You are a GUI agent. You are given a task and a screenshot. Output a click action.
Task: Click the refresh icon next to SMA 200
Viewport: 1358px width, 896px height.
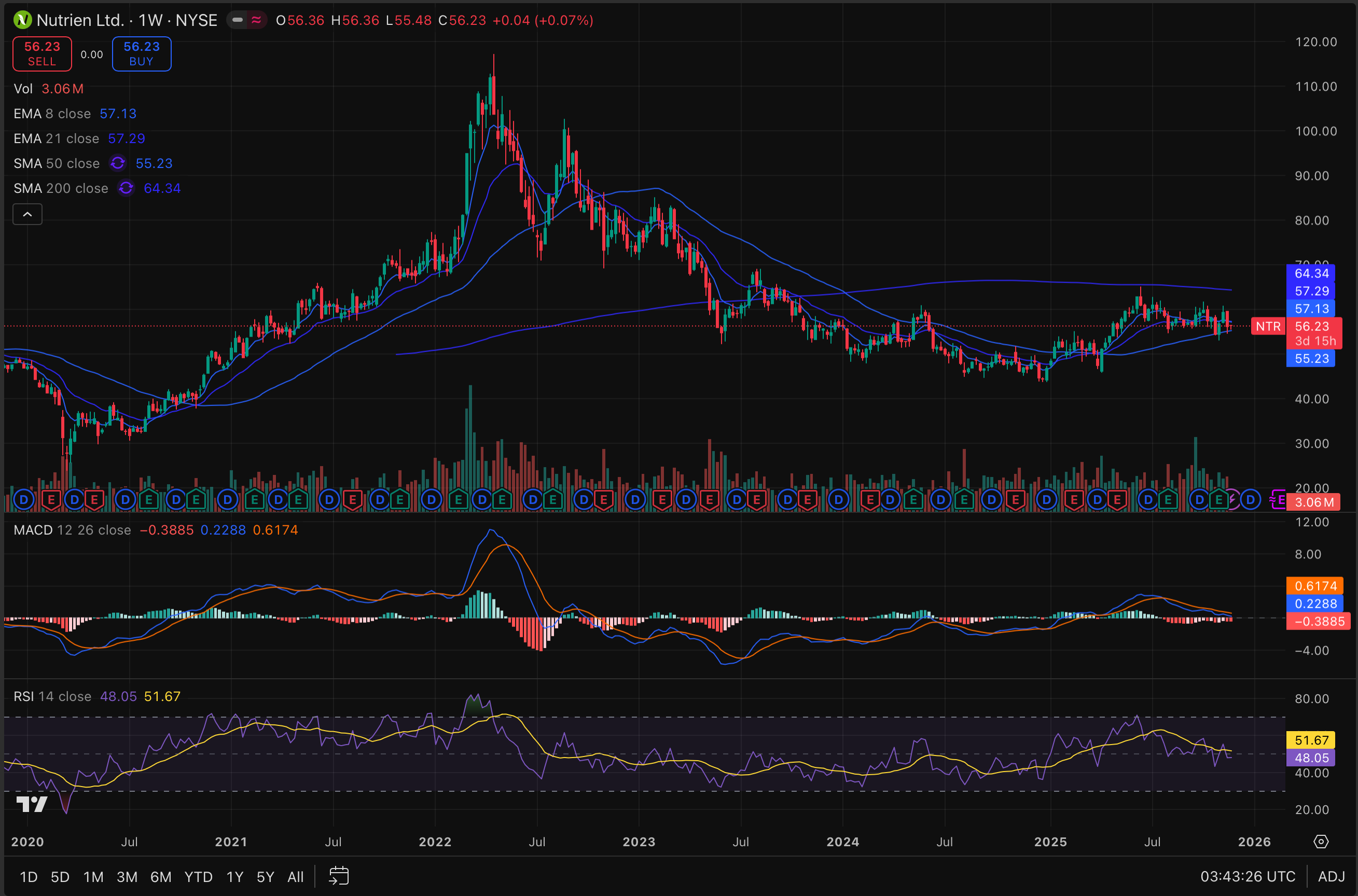pyautogui.click(x=126, y=188)
